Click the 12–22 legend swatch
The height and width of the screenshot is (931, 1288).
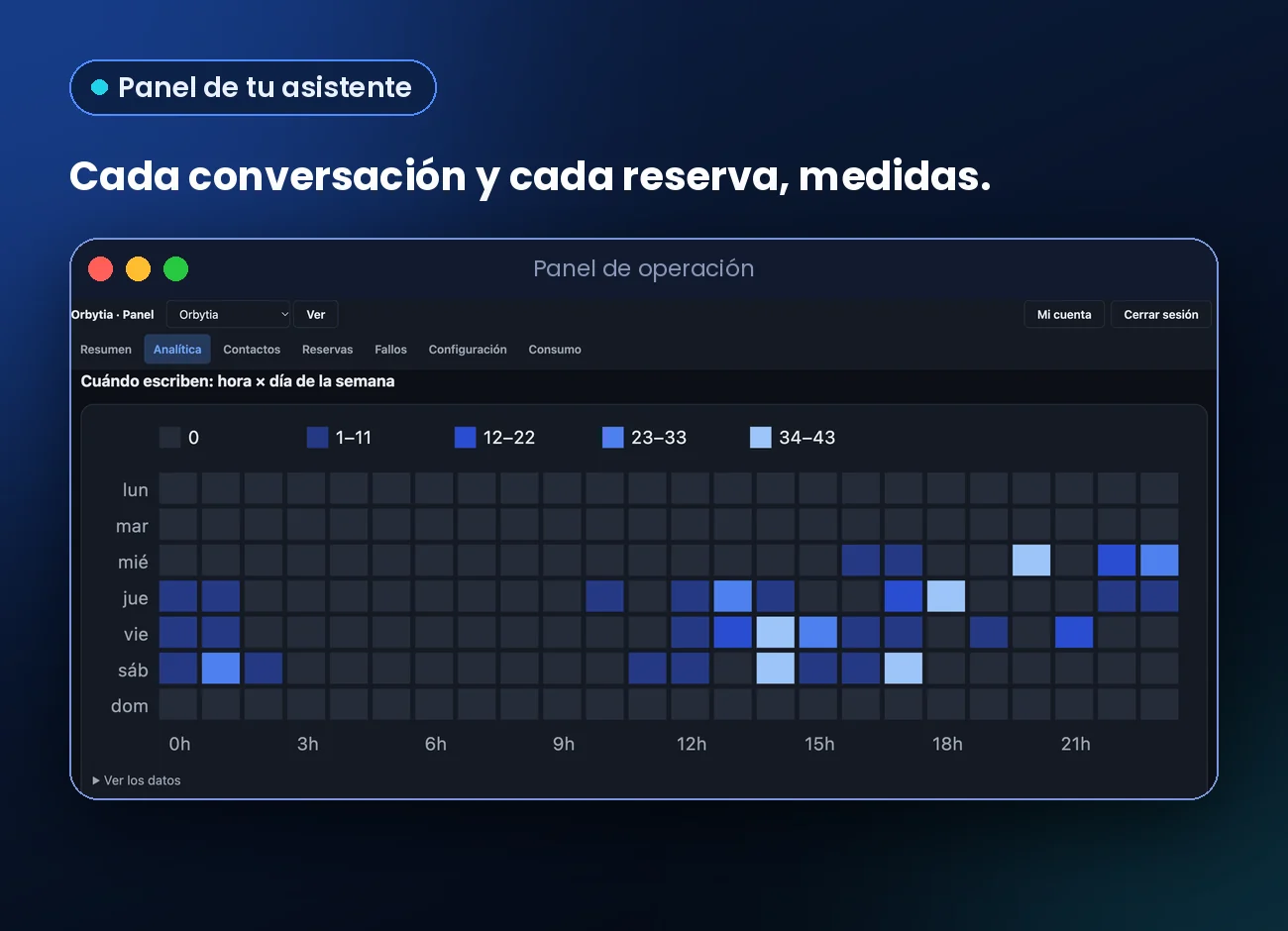click(x=465, y=438)
